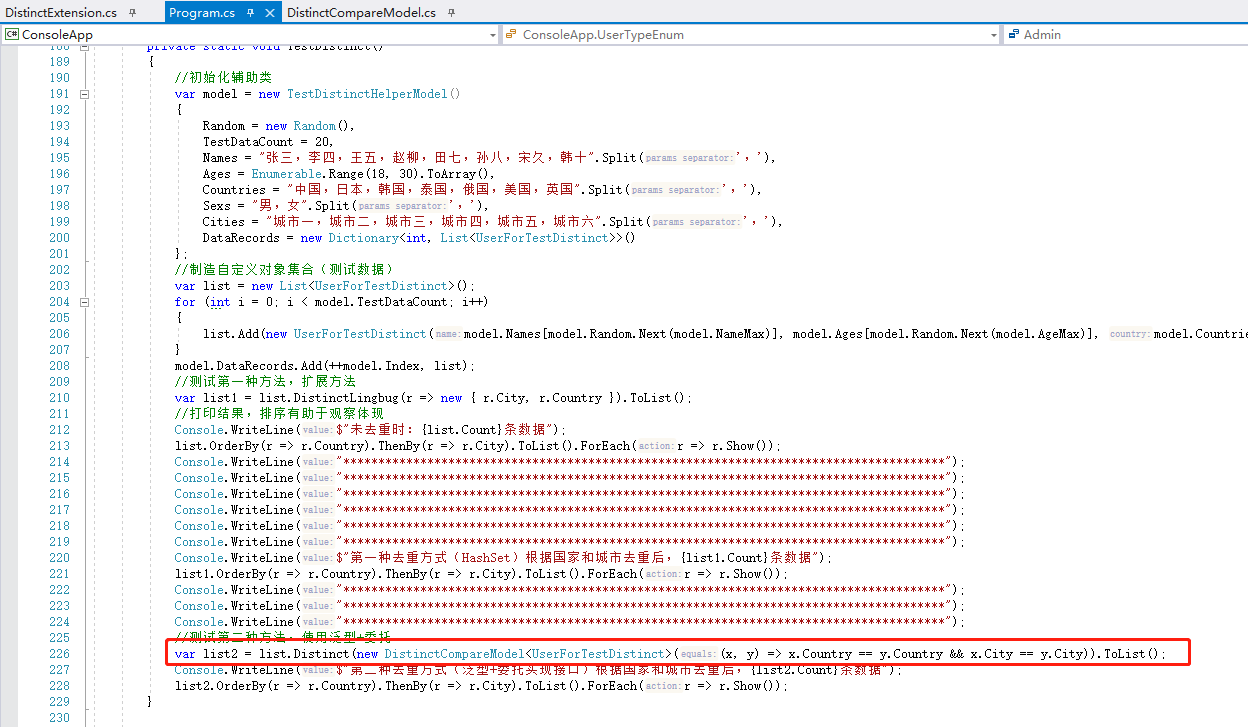This screenshot has height=727, width=1248.
Task: Click 'var list = new List' on line 203
Action: coord(240,286)
